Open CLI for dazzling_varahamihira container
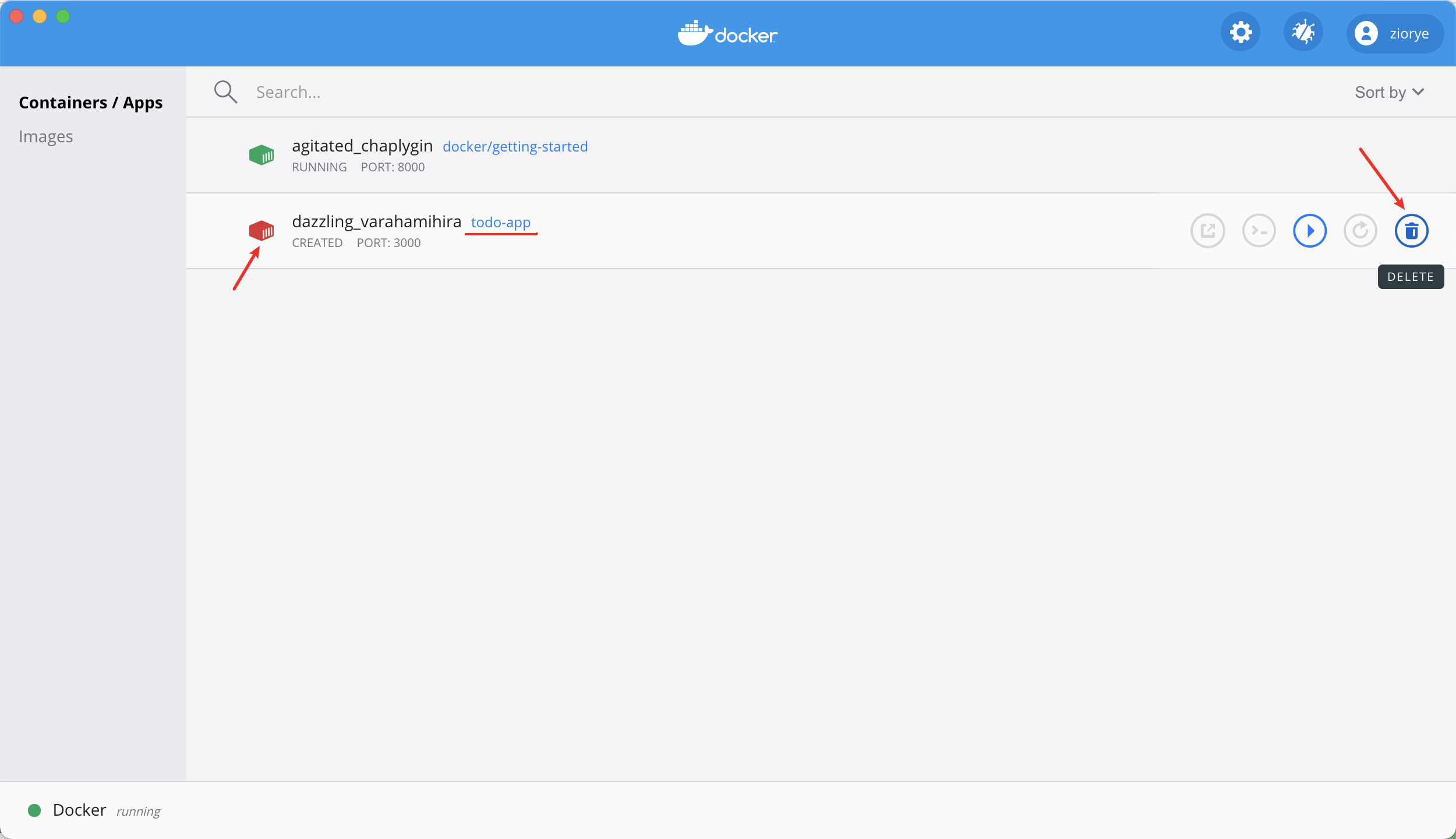The height and width of the screenshot is (839, 1456). [x=1259, y=231]
